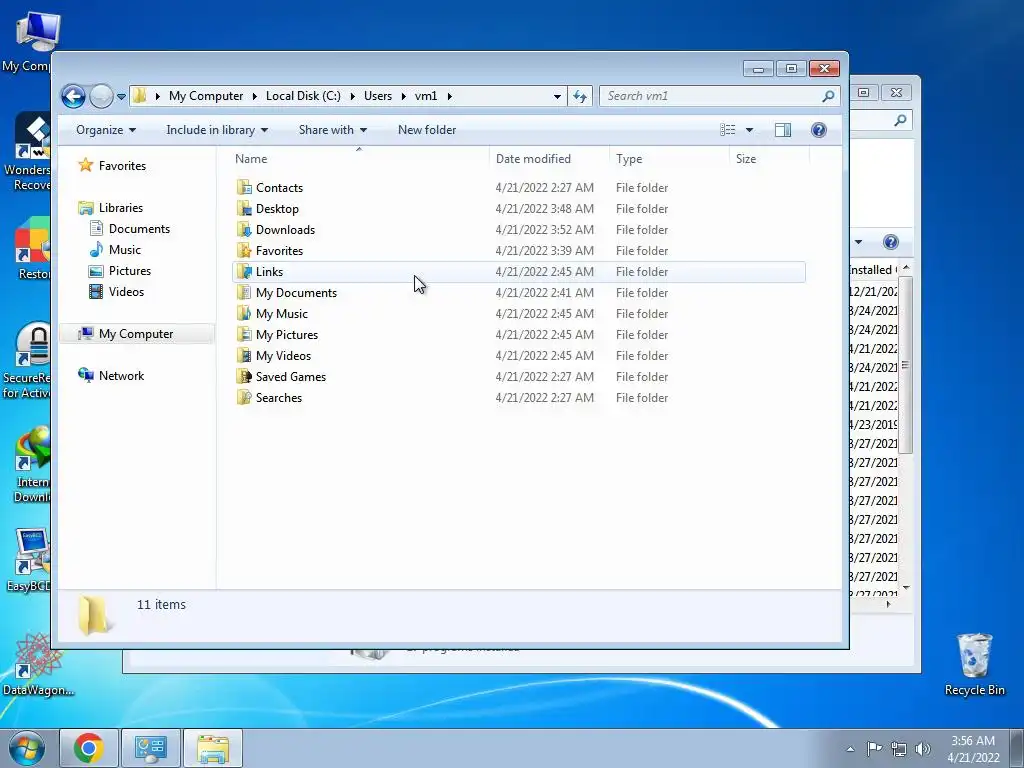Click the magnifier icon in Search vm1
This screenshot has height=768, width=1024.
tap(828, 97)
